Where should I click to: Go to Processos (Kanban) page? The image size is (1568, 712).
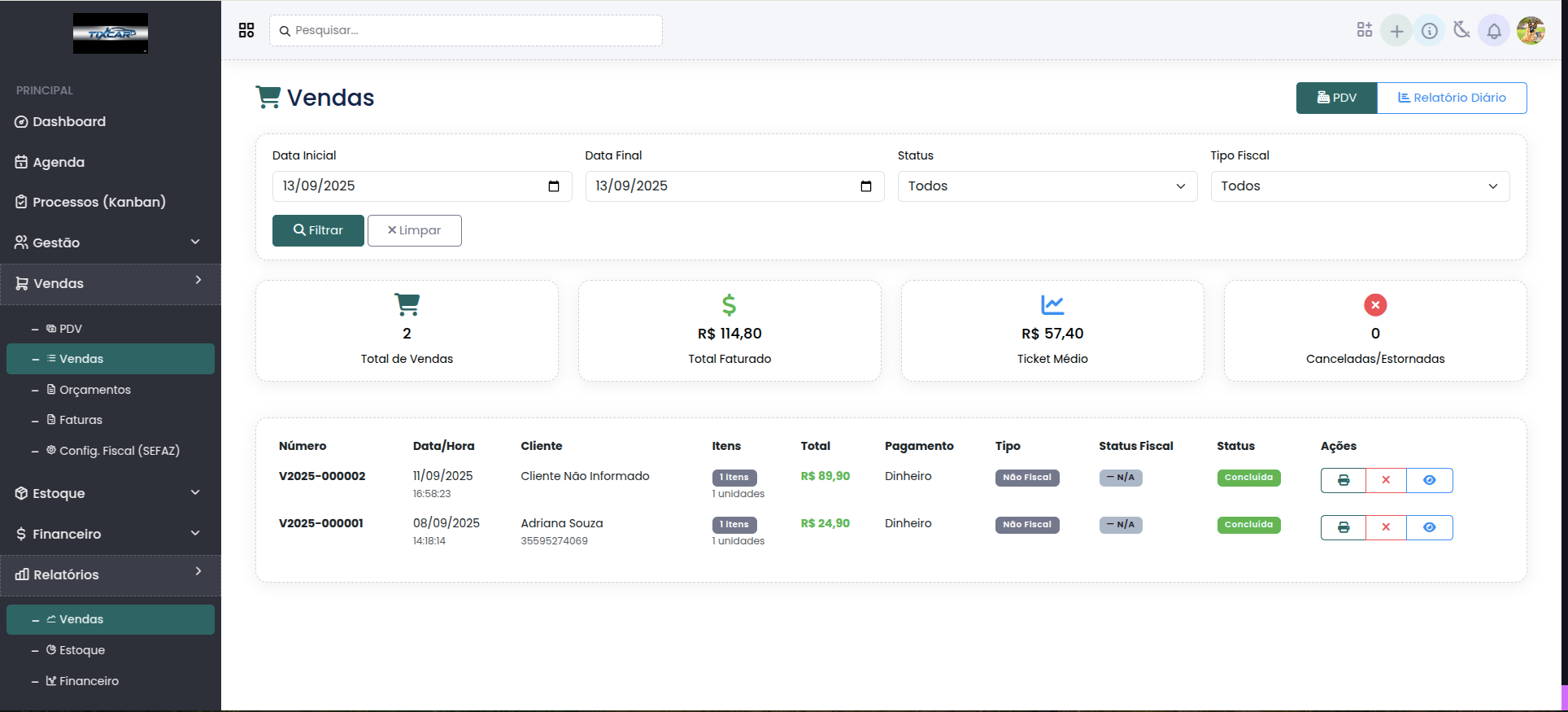[98, 202]
